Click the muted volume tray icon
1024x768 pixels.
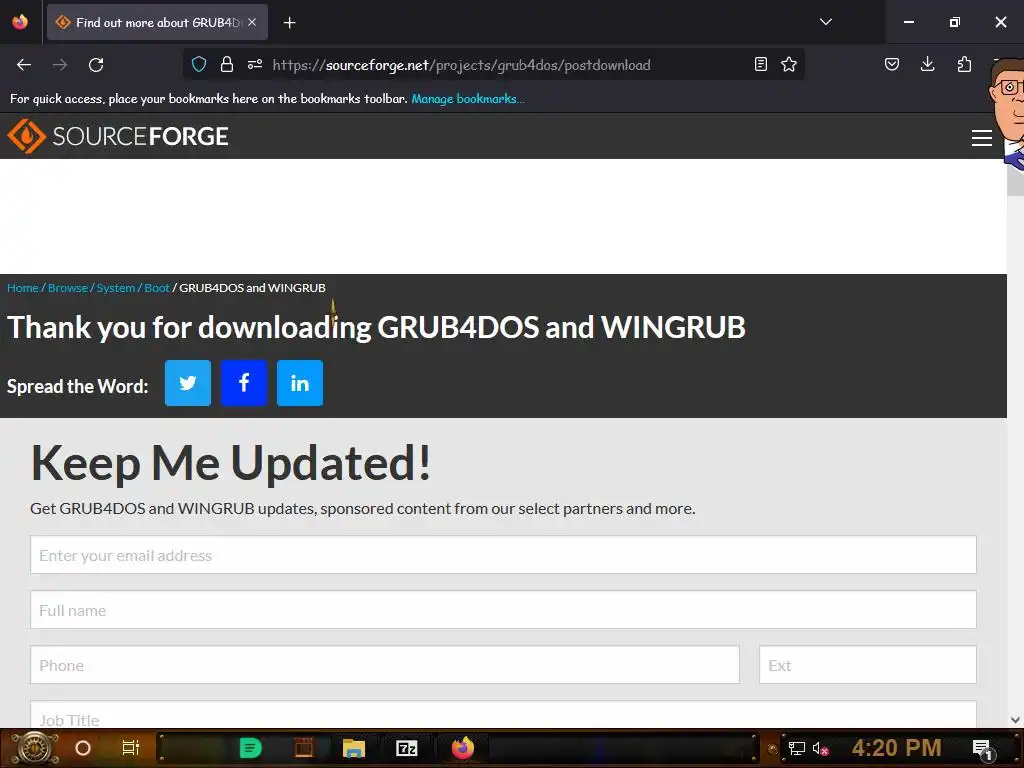pos(820,748)
